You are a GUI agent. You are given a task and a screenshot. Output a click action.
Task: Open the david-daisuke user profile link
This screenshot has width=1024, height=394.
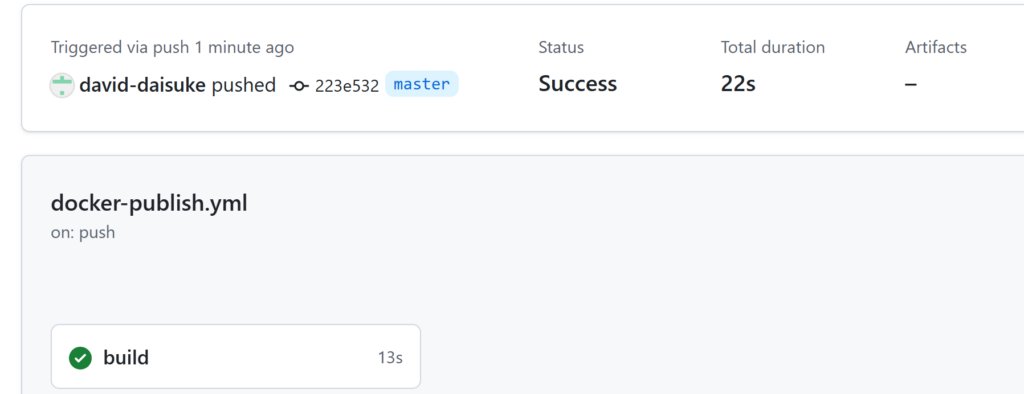[142, 85]
